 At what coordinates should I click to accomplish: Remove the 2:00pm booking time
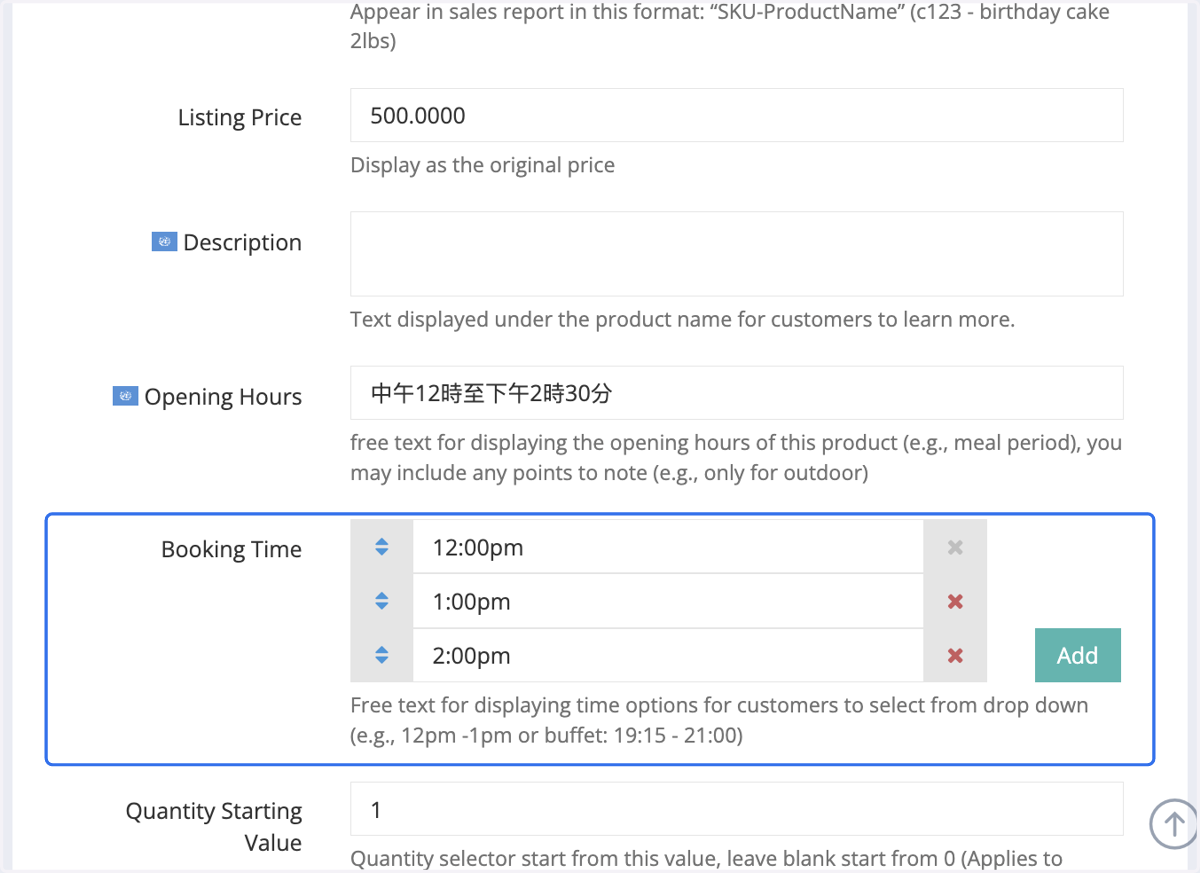point(955,655)
